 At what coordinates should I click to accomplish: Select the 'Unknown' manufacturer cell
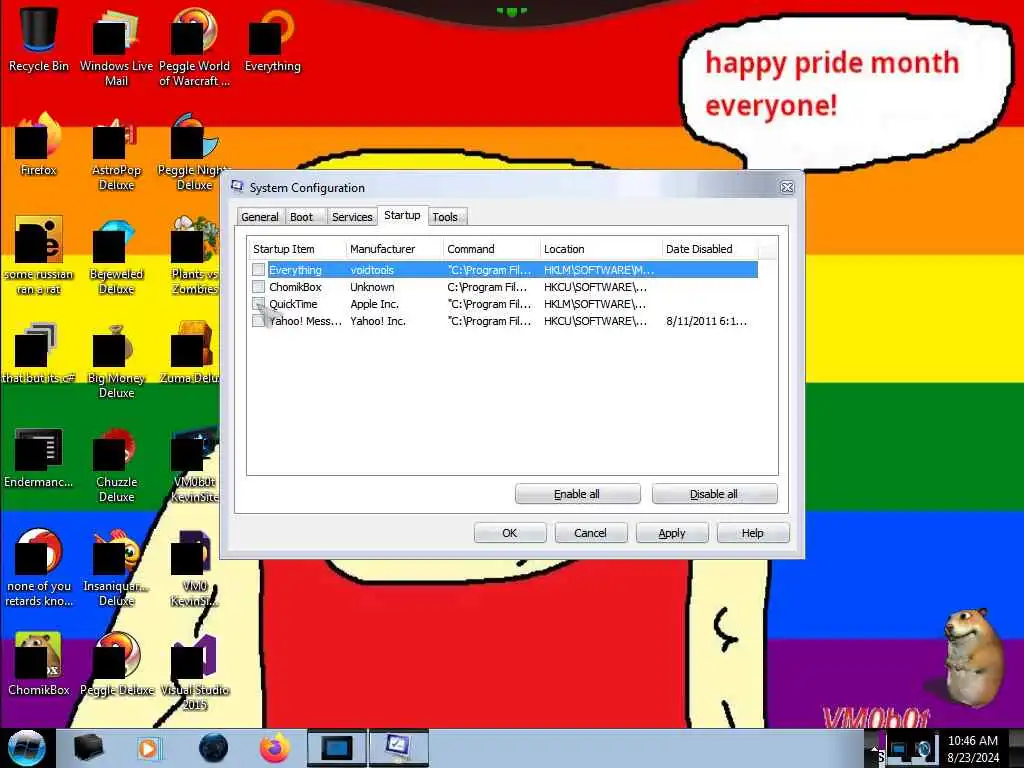pyautogui.click(x=372, y=287)
